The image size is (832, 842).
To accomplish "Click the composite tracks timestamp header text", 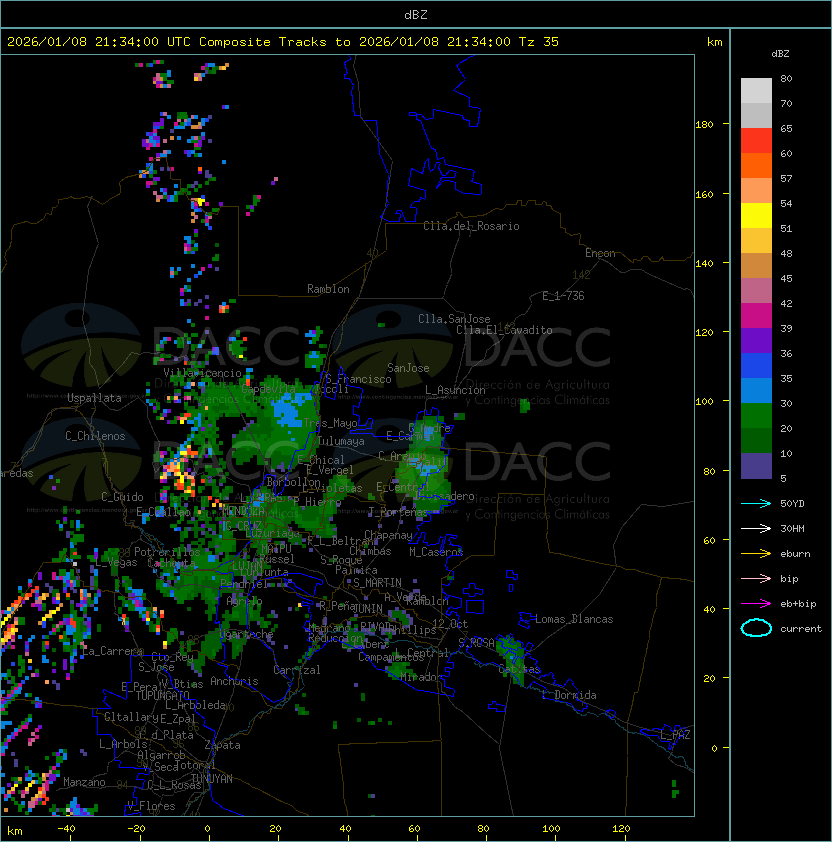I will 283,42.
